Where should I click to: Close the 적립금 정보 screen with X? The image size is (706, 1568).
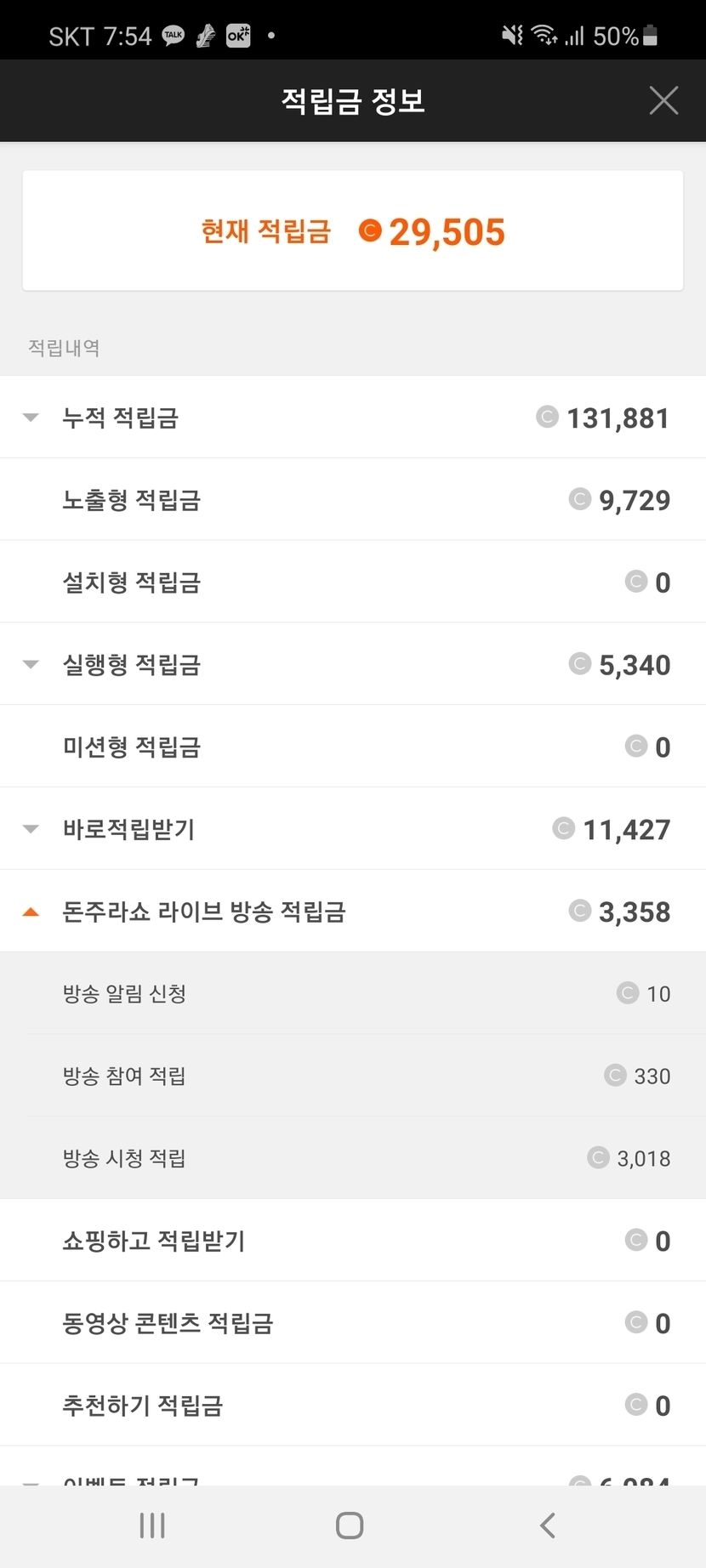(x=663, y=100)
